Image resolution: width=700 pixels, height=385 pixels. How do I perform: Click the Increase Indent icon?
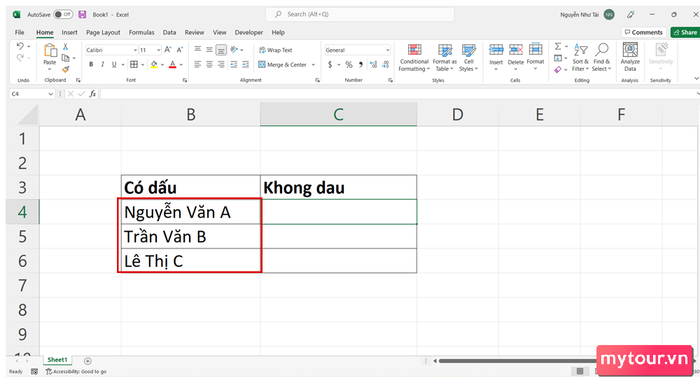[x=245, y=65]
